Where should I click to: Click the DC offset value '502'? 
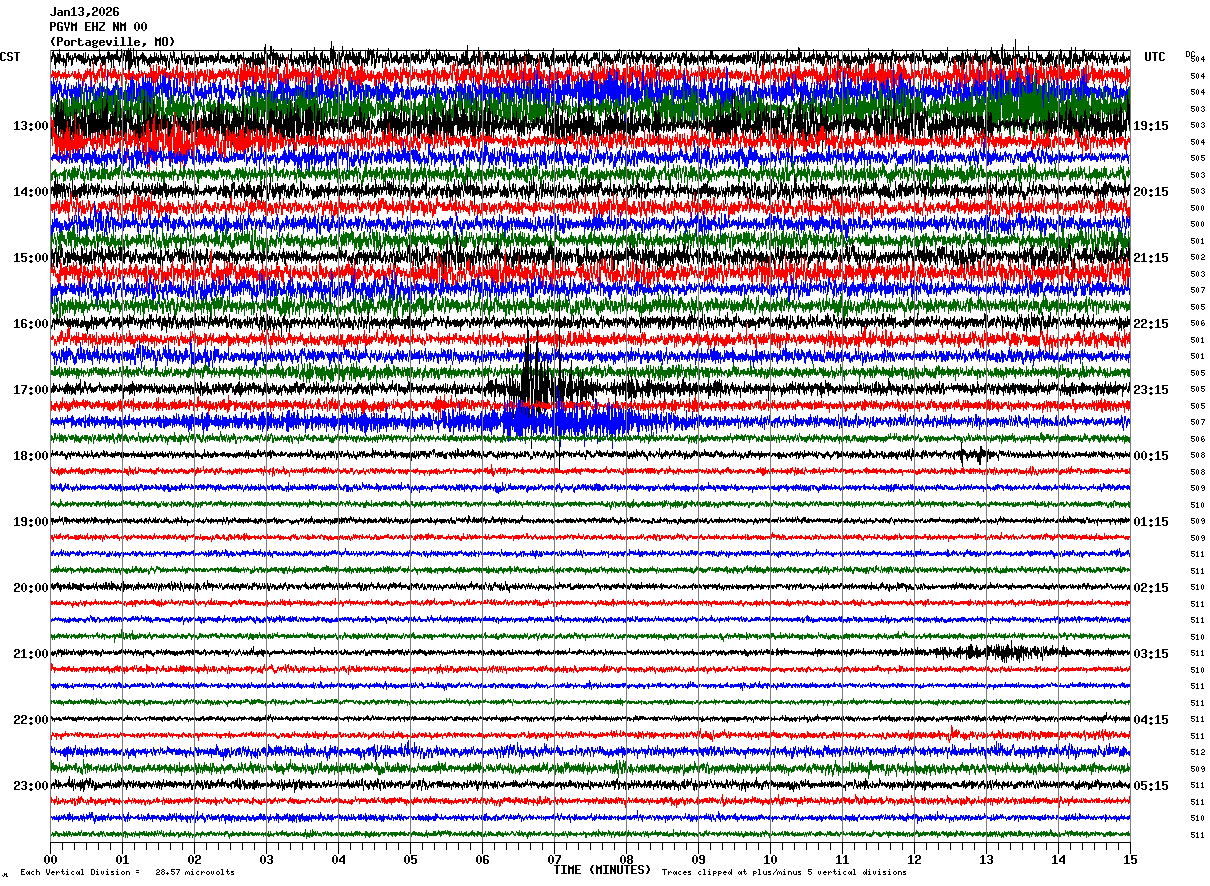click(1197, 258)
